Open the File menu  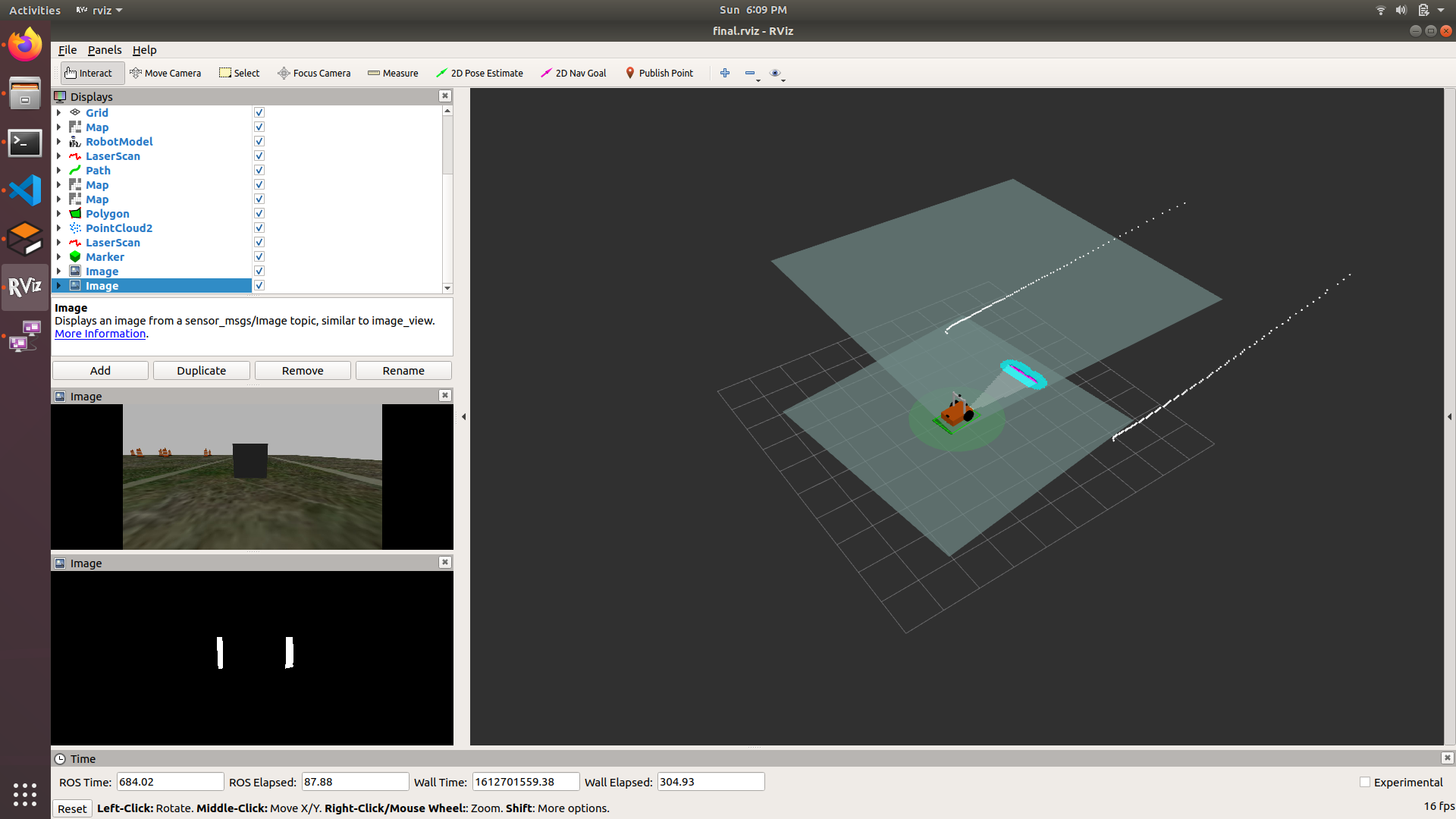pos(67,50)
